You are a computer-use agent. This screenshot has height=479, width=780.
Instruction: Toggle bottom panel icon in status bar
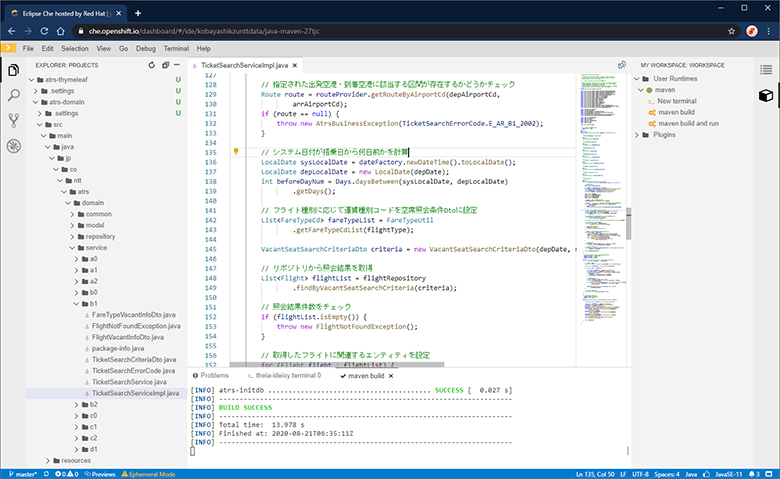pos(769,474)
